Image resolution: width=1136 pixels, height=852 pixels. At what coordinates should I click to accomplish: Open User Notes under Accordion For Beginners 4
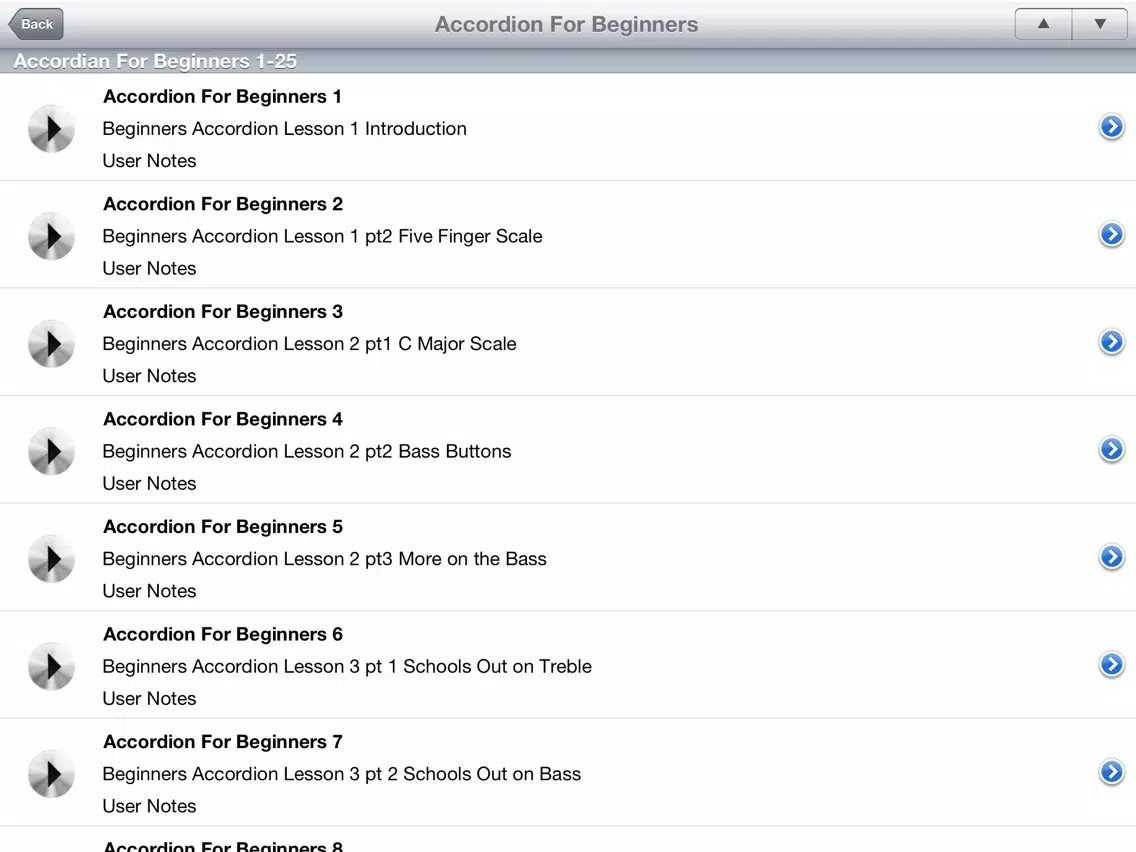point(149,484)
